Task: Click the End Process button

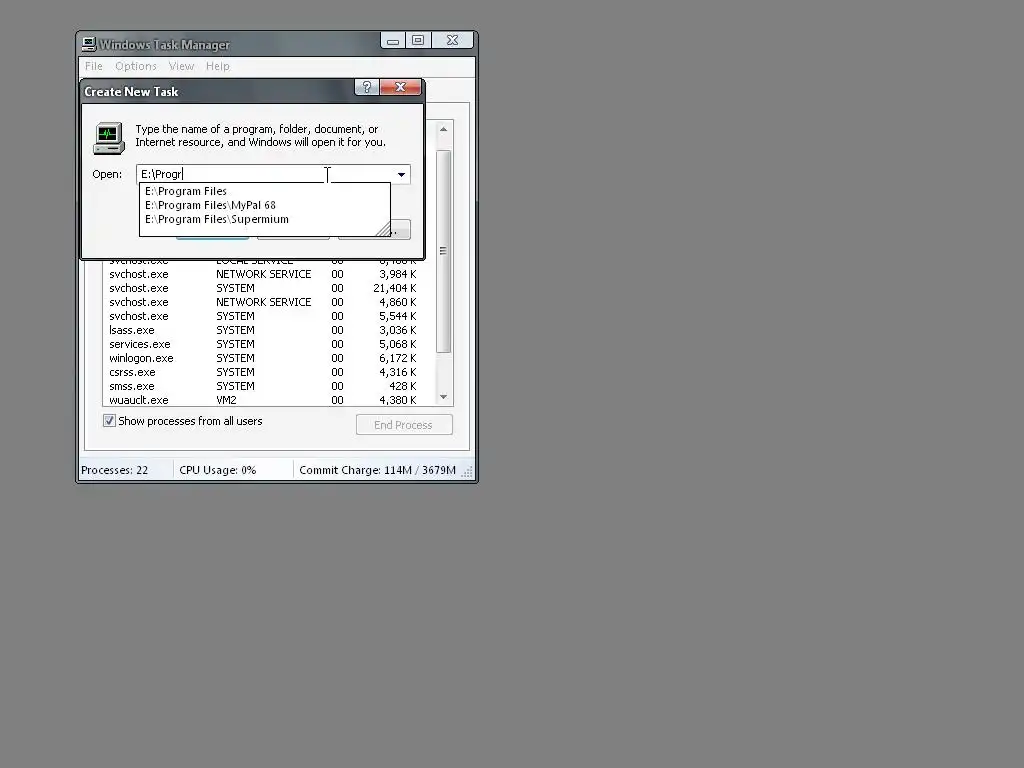Action: pyautogui.click(x=404, y=425)
